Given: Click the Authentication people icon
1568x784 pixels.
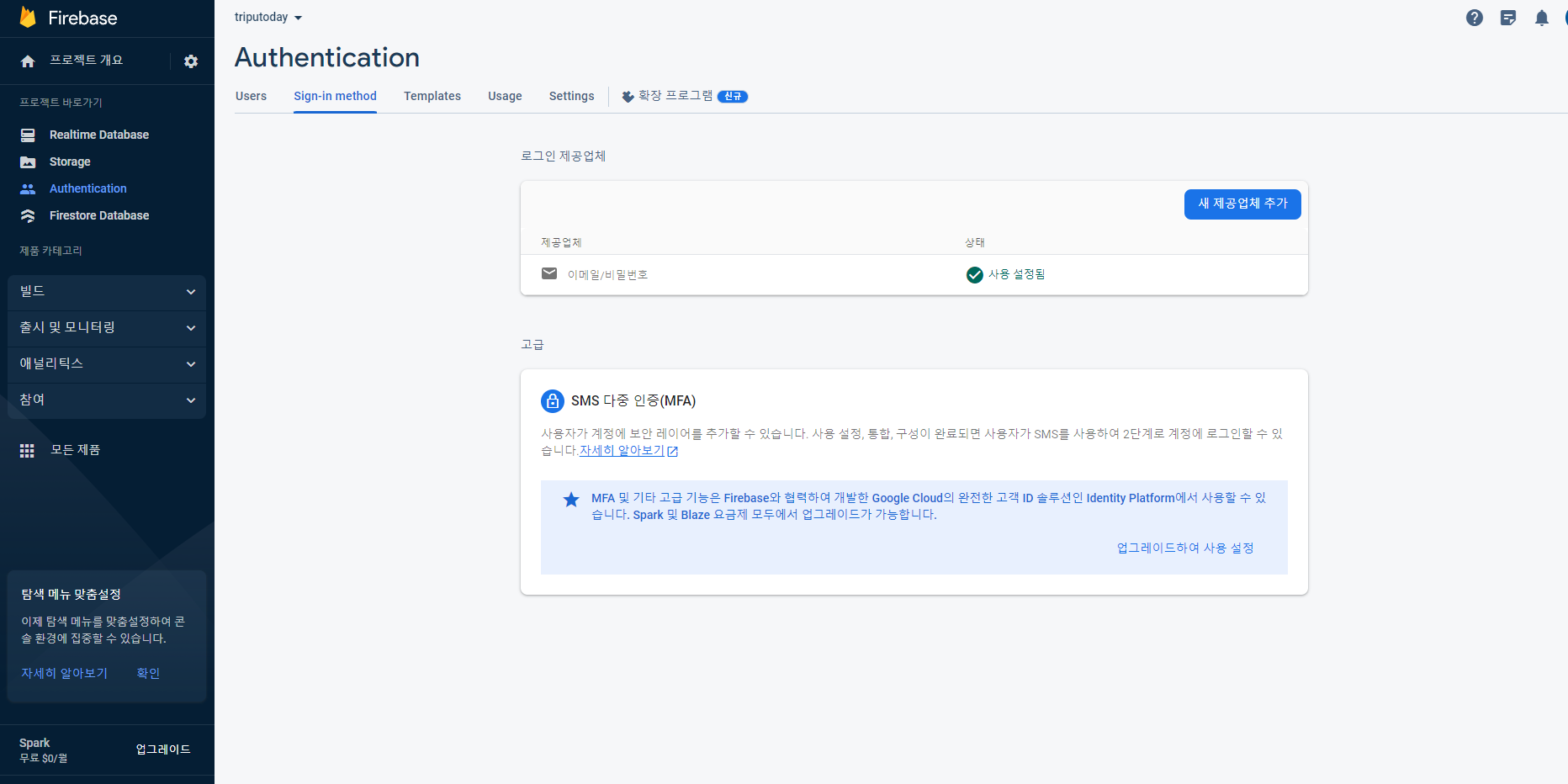Looking at the screenshot, I should (x=28, y=188).
